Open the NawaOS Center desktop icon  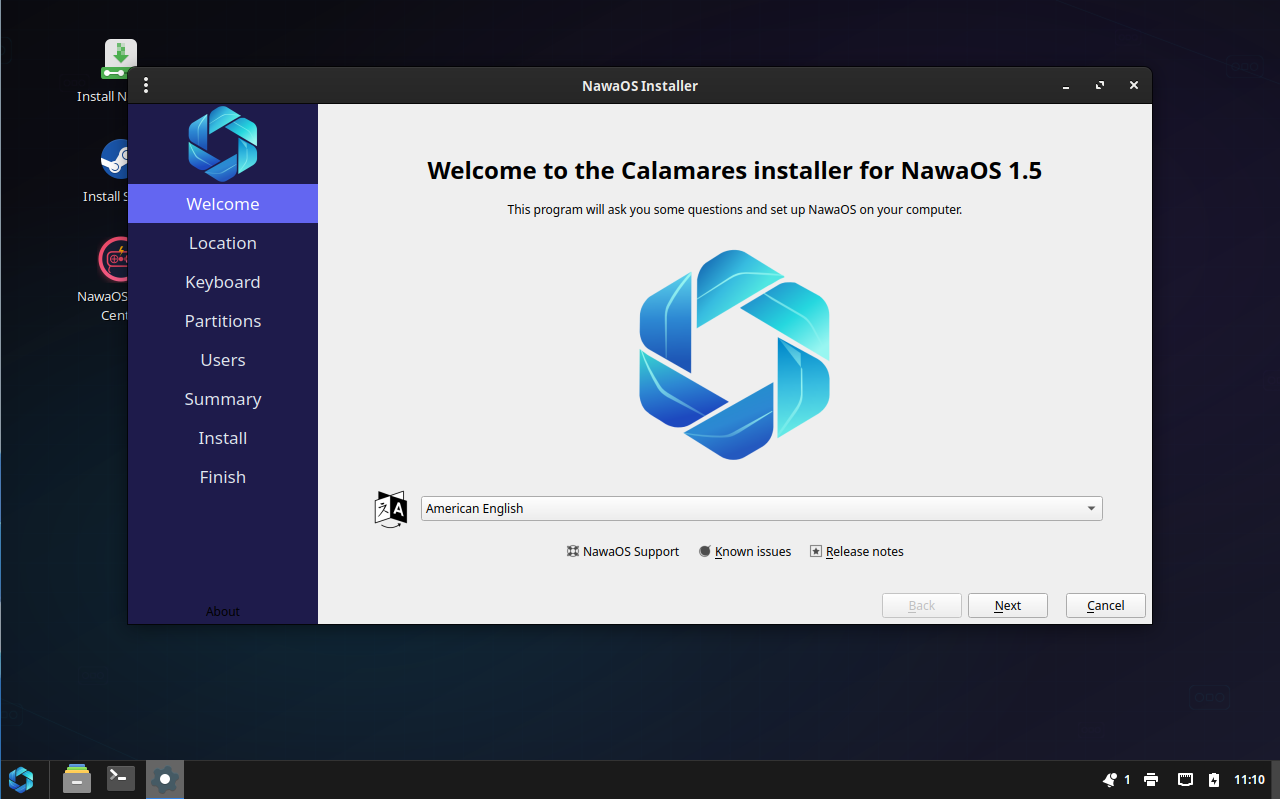tap(113, 258)
